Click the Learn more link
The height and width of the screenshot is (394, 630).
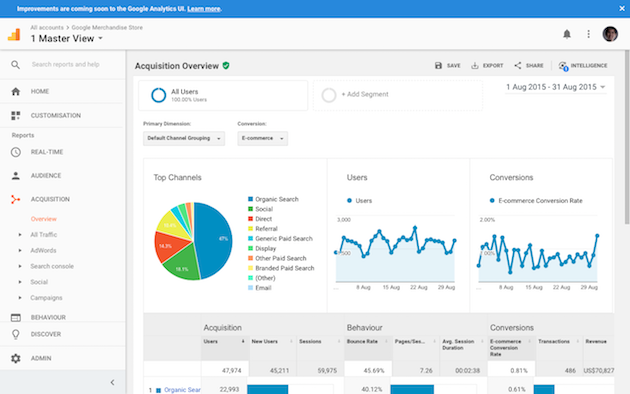[x=204, y=9]
